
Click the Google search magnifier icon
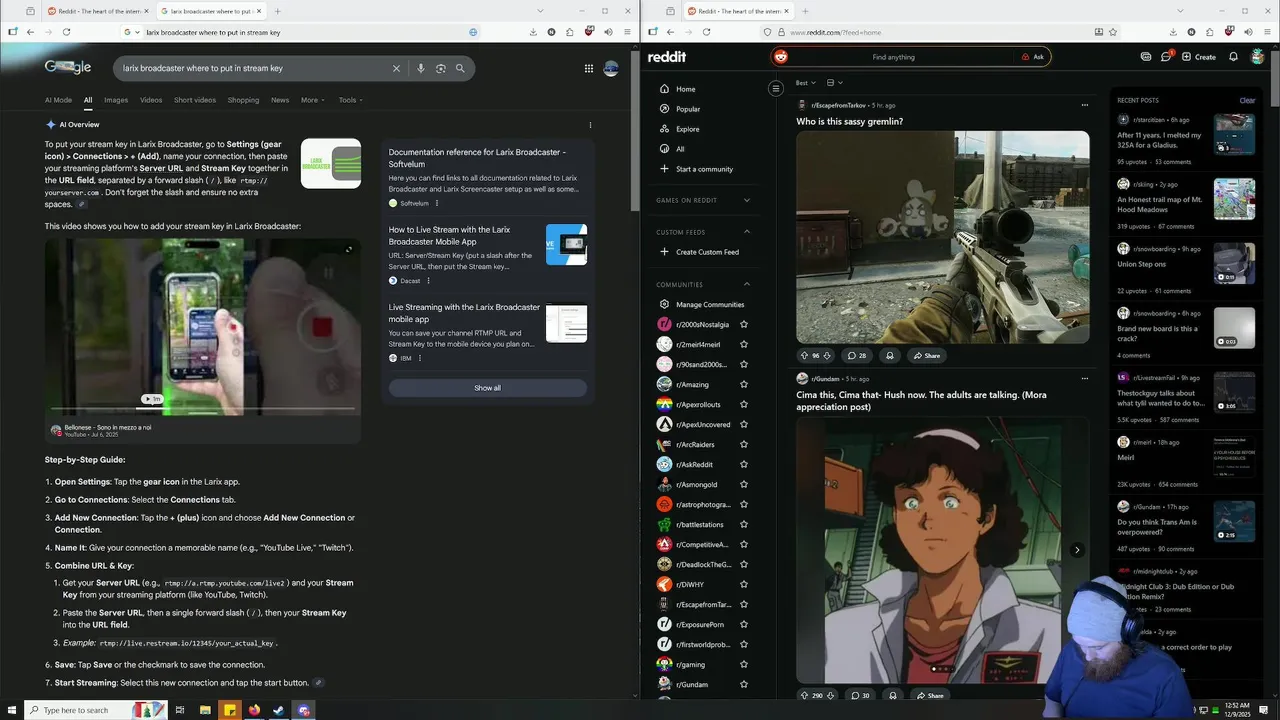click(x=460, y=69)
